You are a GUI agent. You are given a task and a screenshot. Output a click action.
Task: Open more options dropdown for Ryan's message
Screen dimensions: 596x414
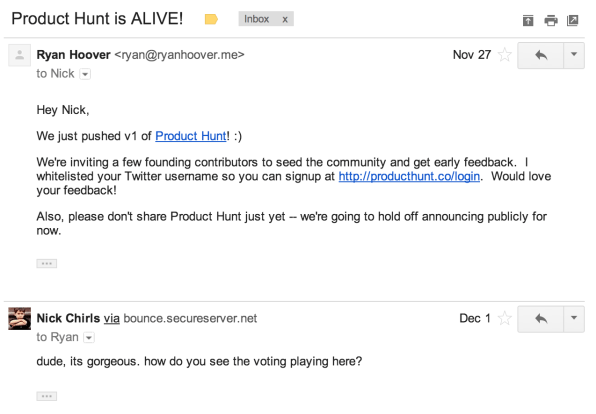click(x=574, y=55)
